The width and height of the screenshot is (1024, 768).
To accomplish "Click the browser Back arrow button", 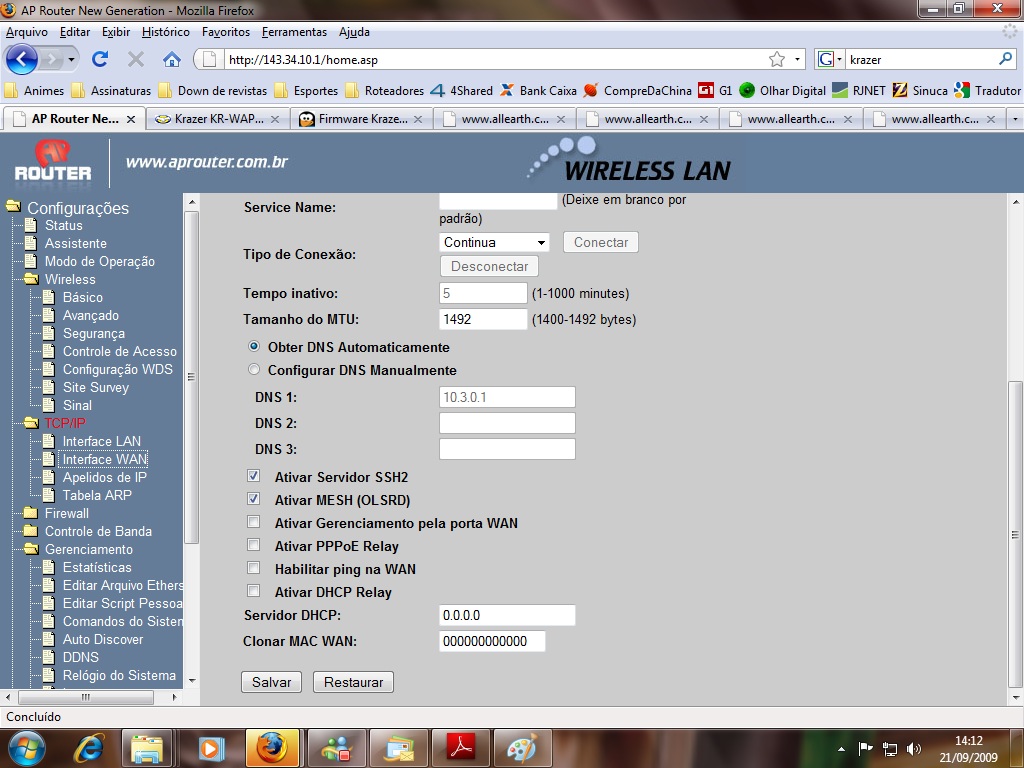I will [22, 59].
